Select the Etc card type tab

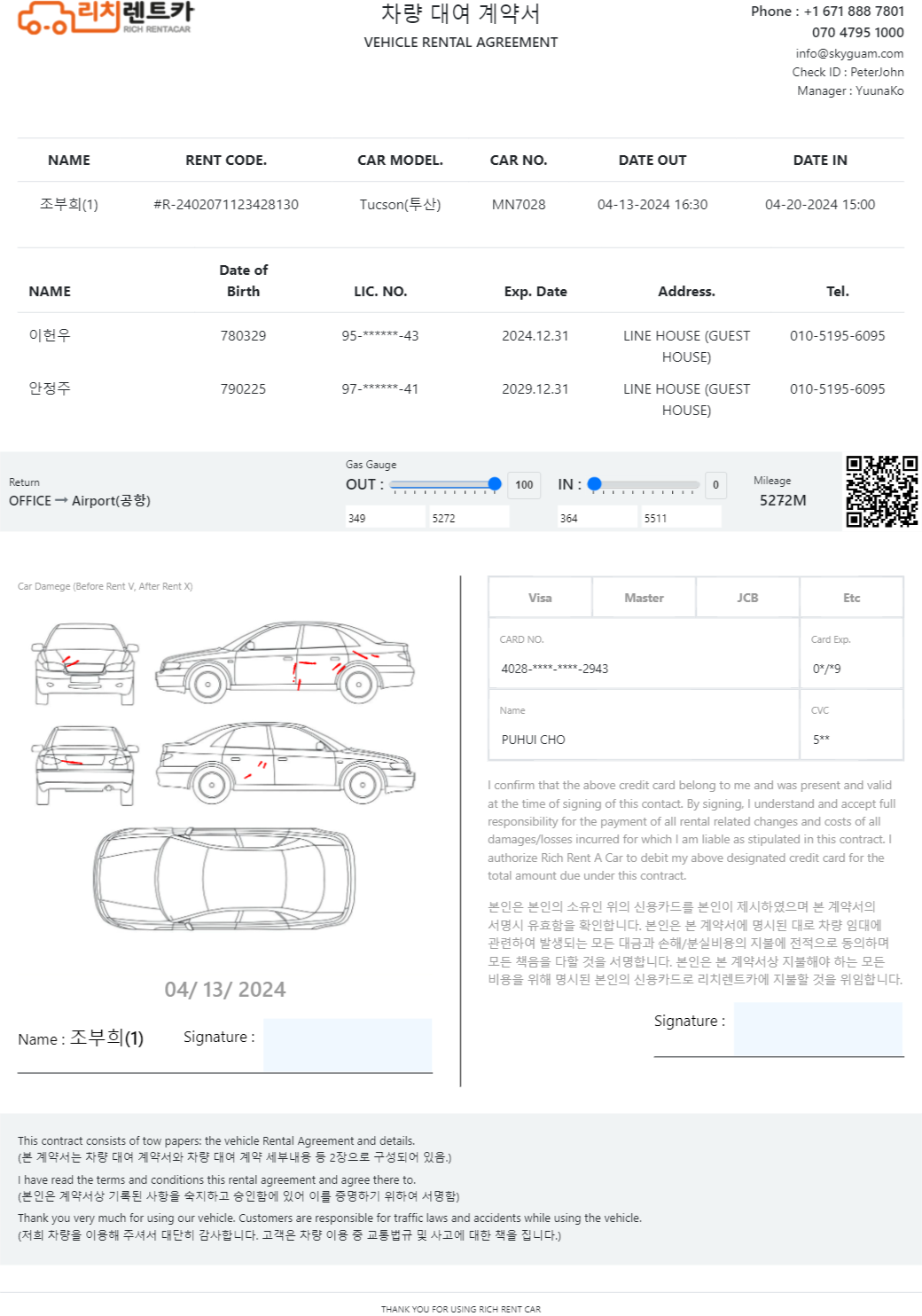851,598
